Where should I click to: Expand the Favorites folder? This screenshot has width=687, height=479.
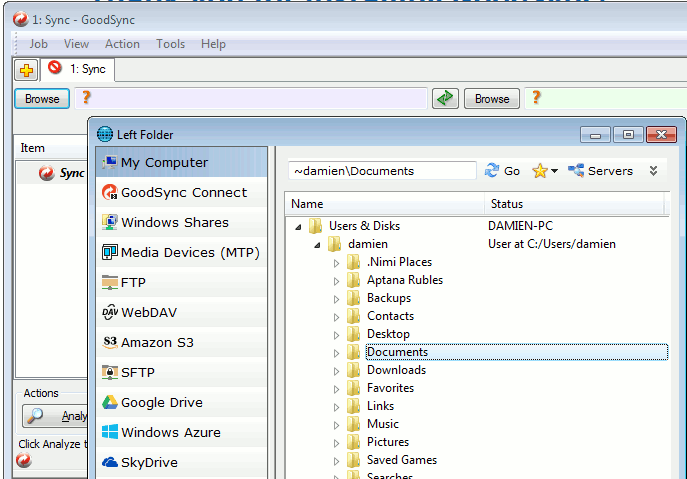(x=336, y=389)
